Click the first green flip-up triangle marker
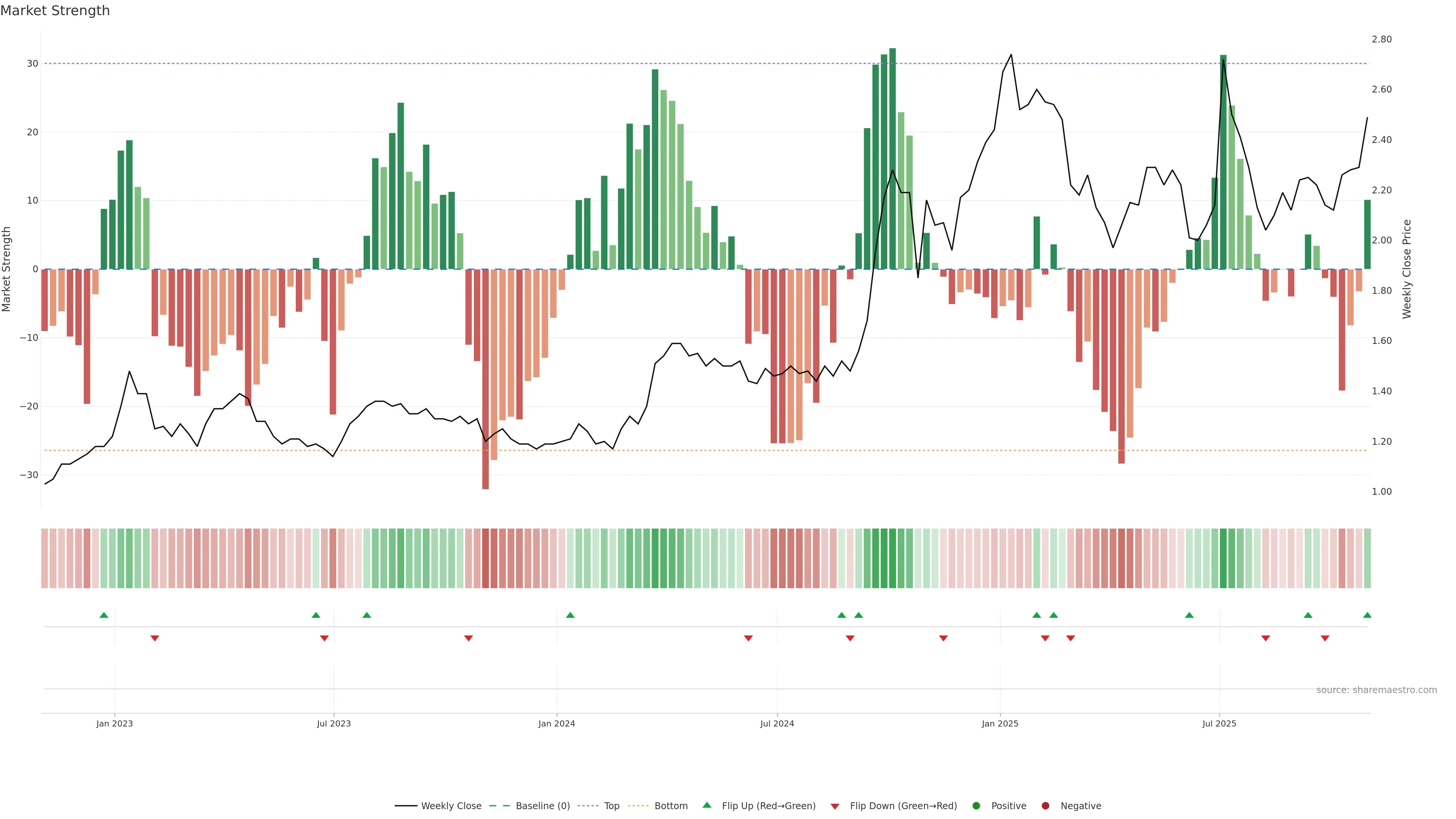Screen dimensions: 1456x819 pyautogui.click(x=104, y=615)
